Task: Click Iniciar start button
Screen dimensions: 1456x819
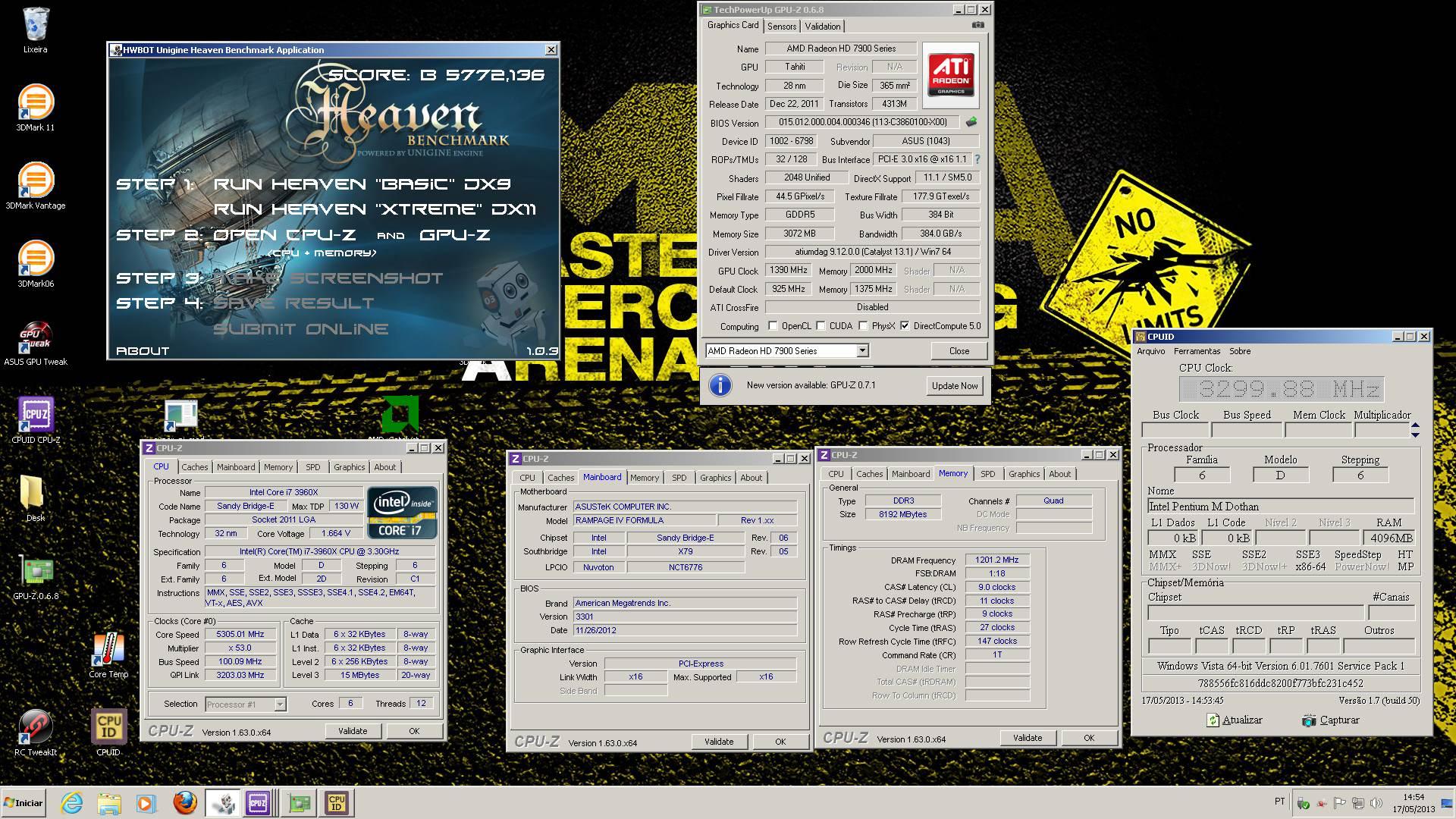Action: tap(24, 803)
